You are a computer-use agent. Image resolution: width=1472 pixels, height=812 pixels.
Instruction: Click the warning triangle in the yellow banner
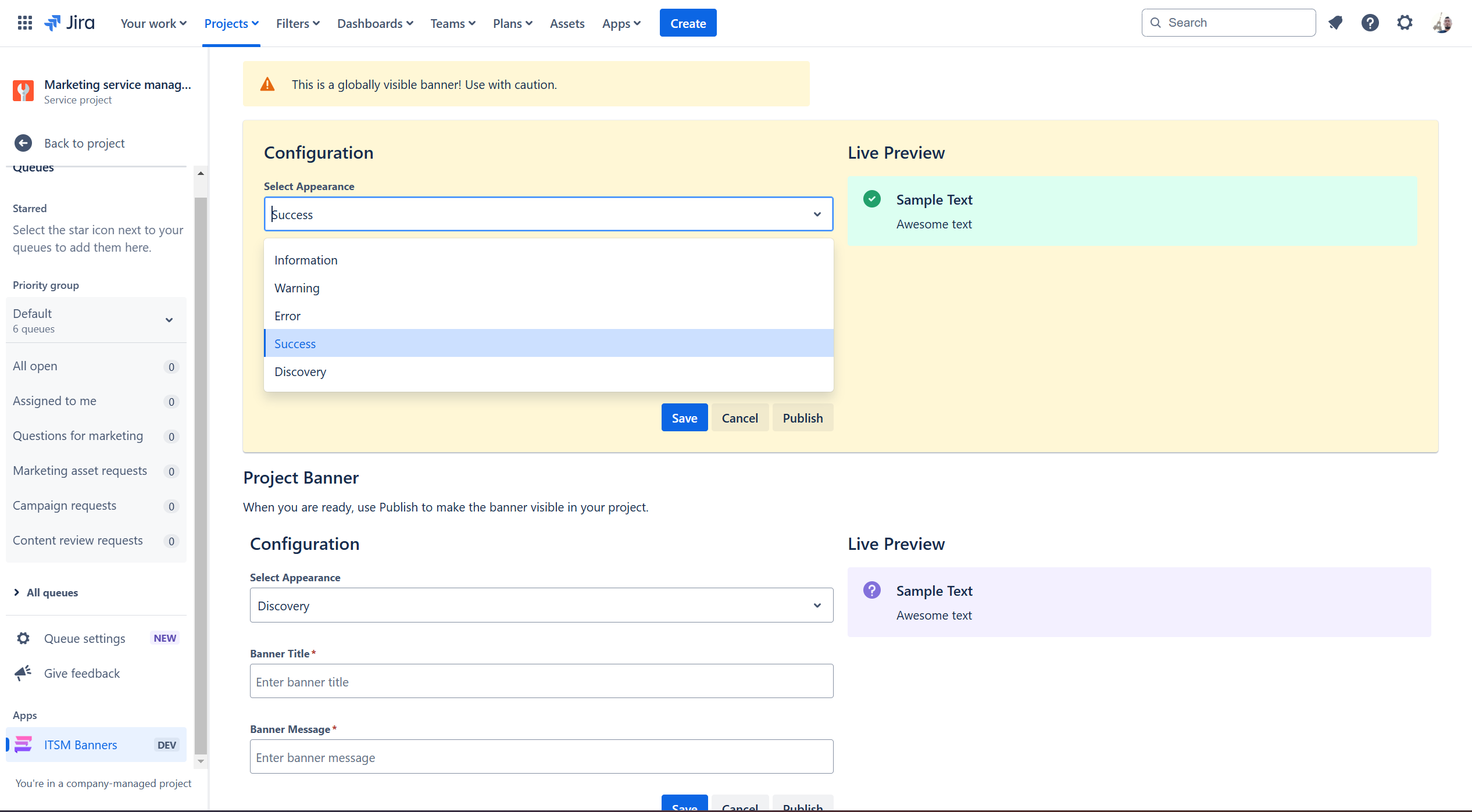267,84
